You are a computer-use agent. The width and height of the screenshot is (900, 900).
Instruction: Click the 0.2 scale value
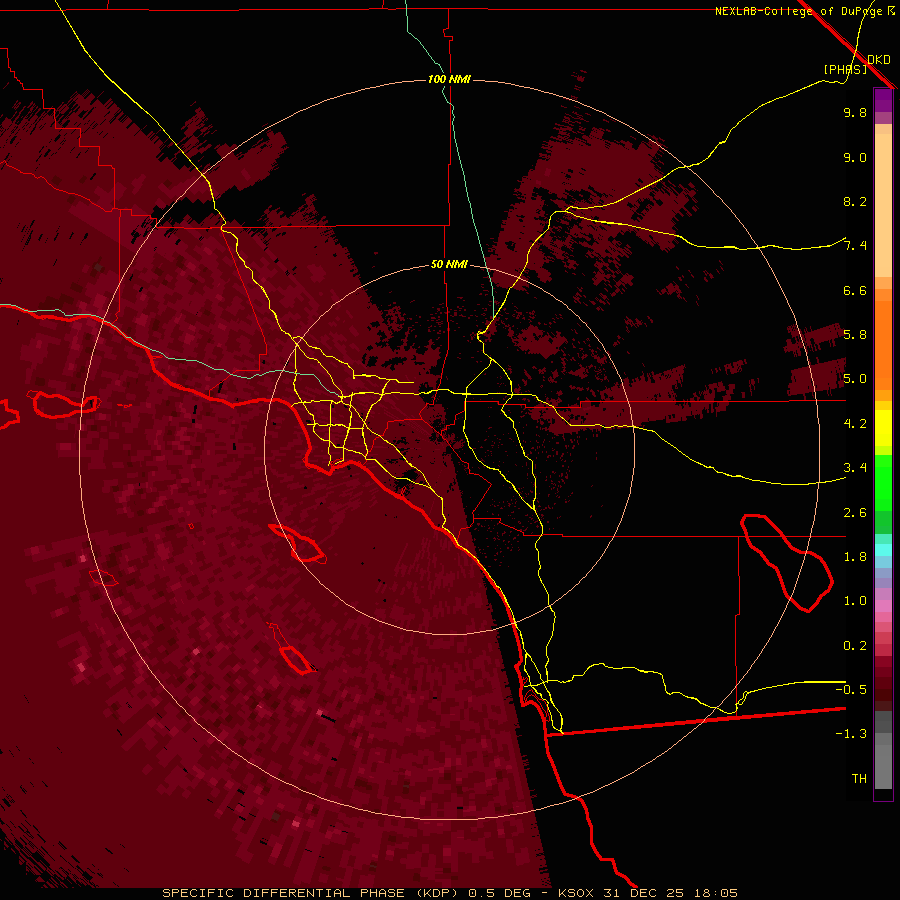[x=855, y=646]
